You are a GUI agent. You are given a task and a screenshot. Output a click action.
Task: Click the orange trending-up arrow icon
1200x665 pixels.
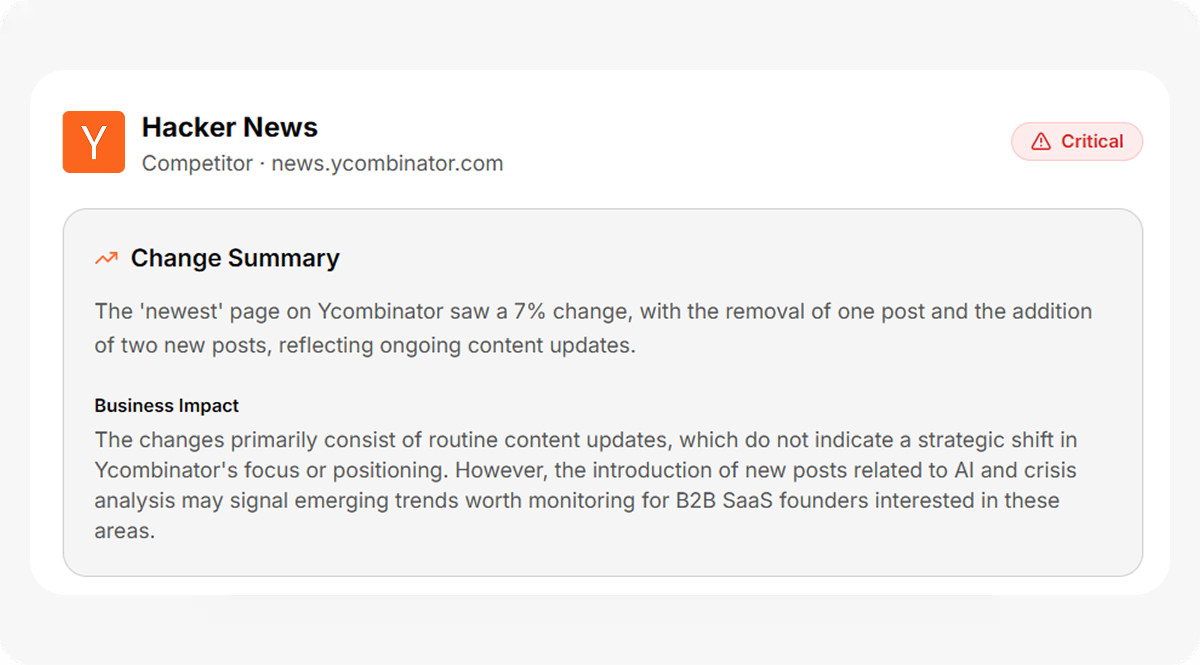[106, 259]
